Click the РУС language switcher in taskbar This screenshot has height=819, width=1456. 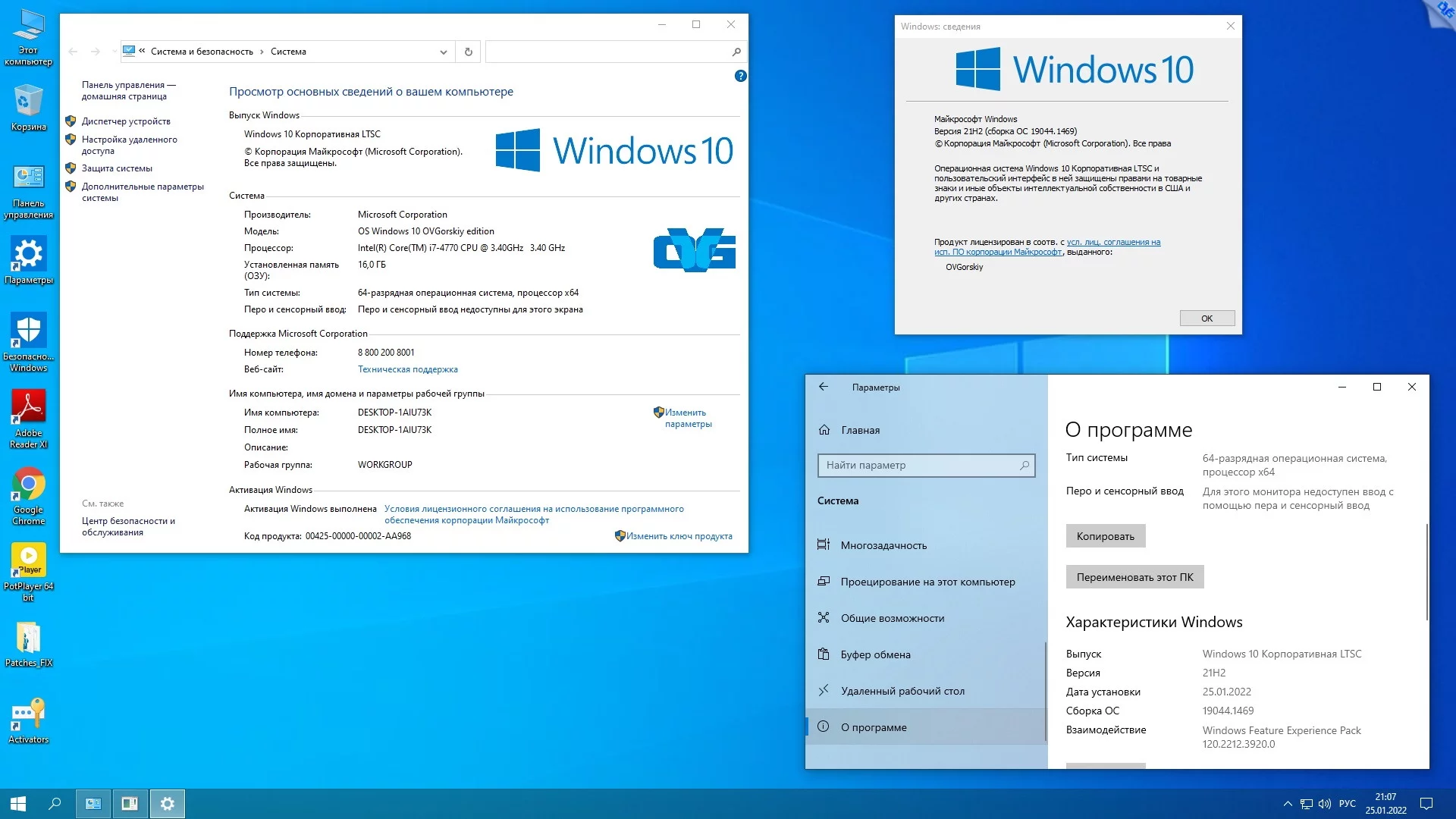[x=1347, y=804]
